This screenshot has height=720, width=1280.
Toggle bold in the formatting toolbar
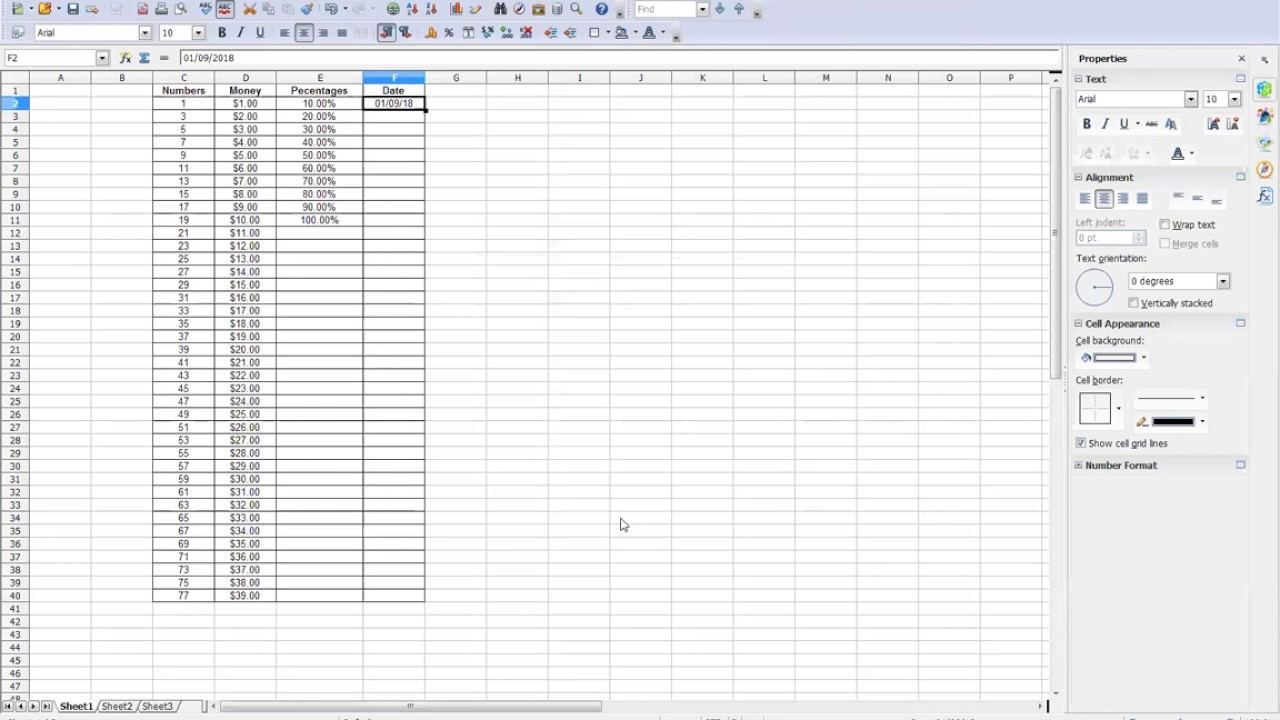click(x=222, y=33)
